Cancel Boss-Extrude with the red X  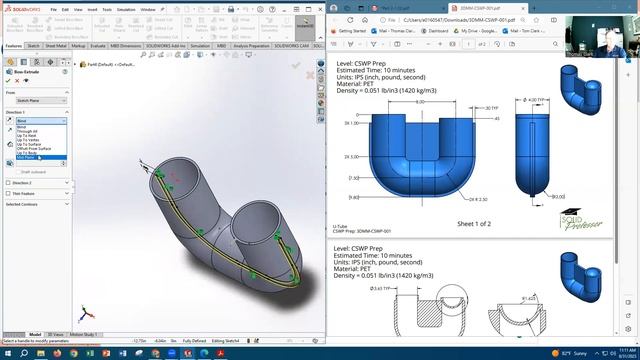[17, 81]
